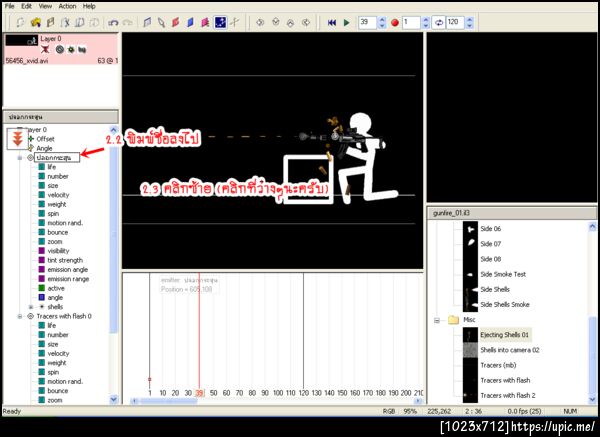The width and height of the screenshot is (600, 437).
Task: Choose the pink force tool icon
Action: click(x=205, y=23)
